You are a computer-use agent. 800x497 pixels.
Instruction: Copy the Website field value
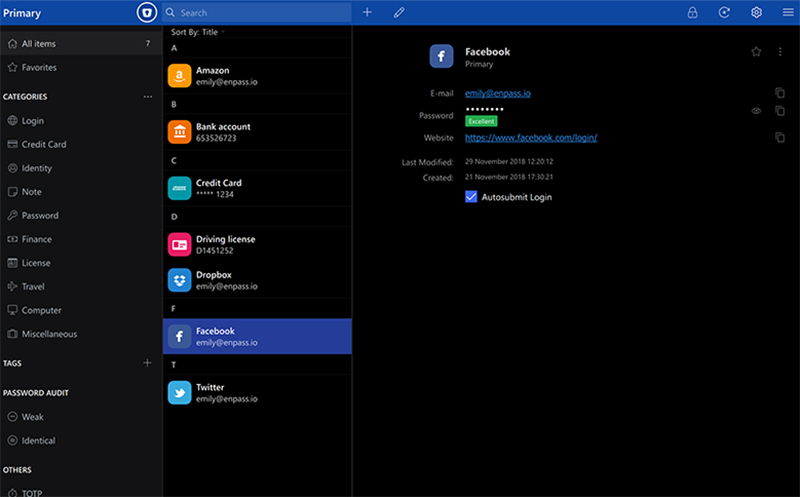[780, 137]
